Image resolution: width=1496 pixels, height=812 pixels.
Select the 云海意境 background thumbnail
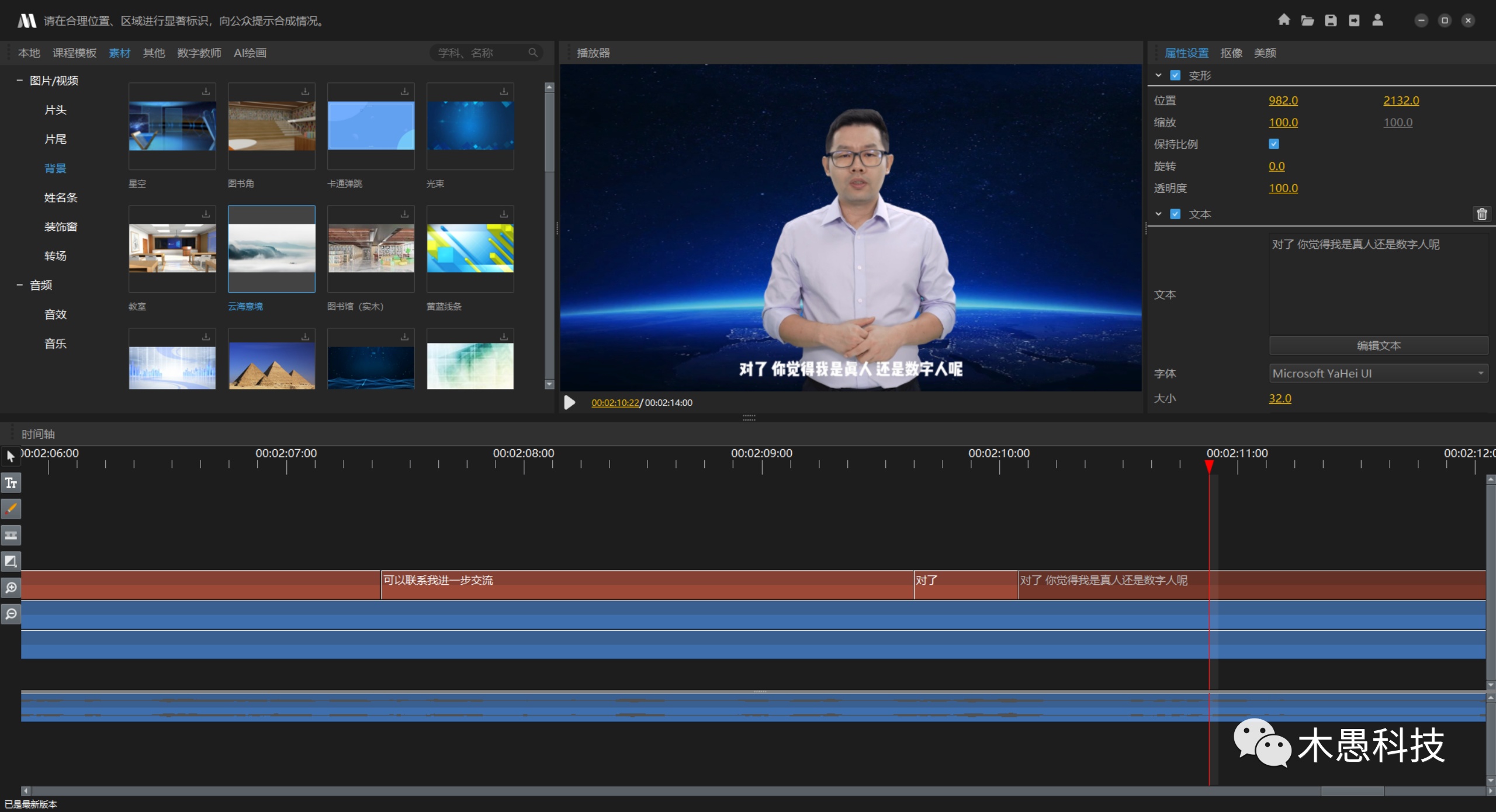272,249
